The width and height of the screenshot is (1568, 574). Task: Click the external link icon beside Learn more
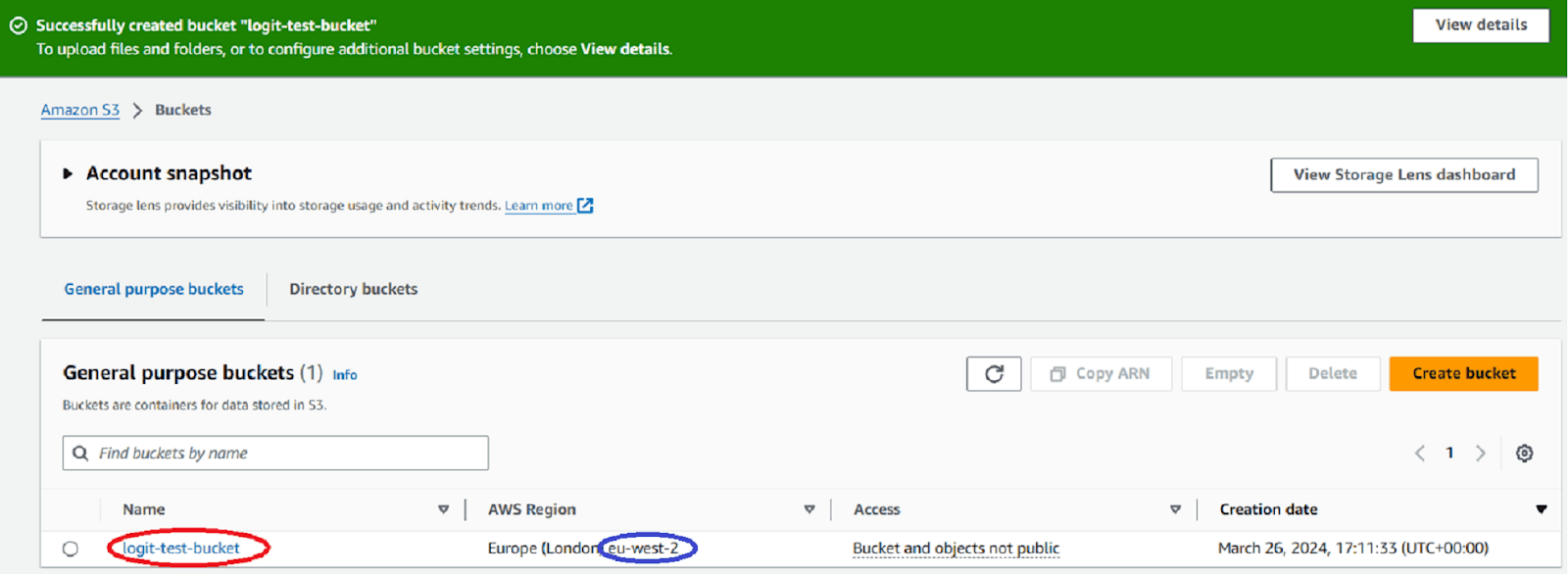tap(585, 206)
